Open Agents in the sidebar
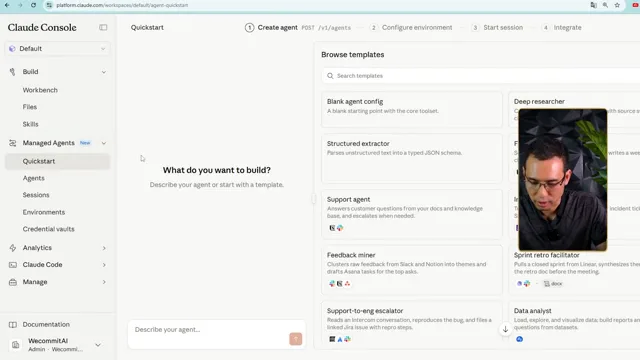The height and width of the screenshot is (360, 640). (33, 178)
